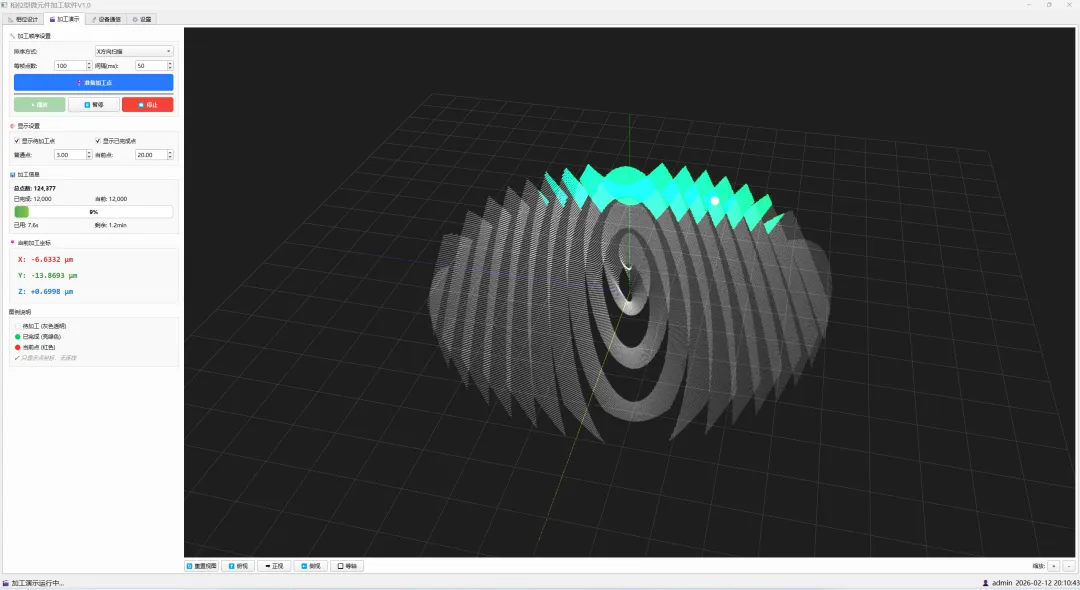Click the red stop button
The height and width of the screenshot is (590, 1080).
click(147, 105)
